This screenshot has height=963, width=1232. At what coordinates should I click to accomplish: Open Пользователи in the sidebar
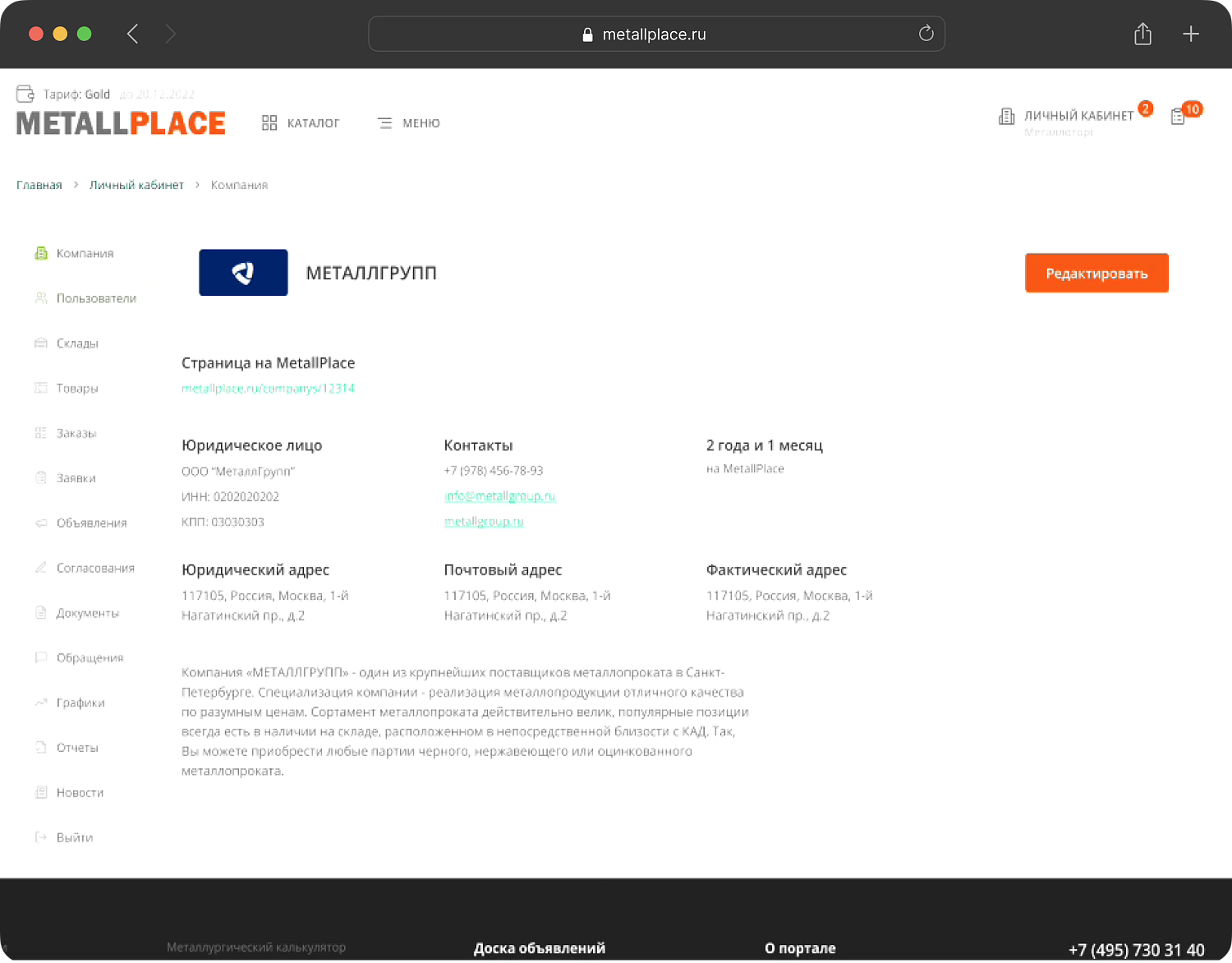tap(95, 298)
